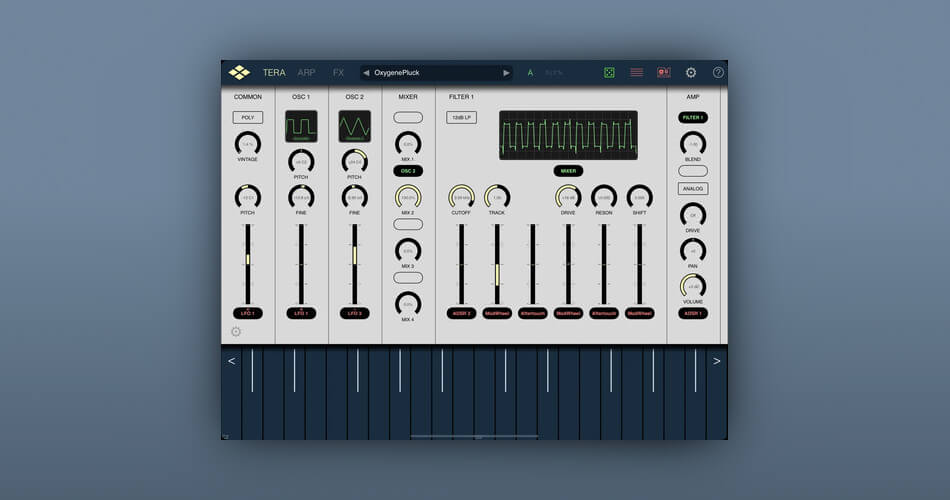
Task: Click the BLEND knob in AMP
Action: tap(693, 144)
